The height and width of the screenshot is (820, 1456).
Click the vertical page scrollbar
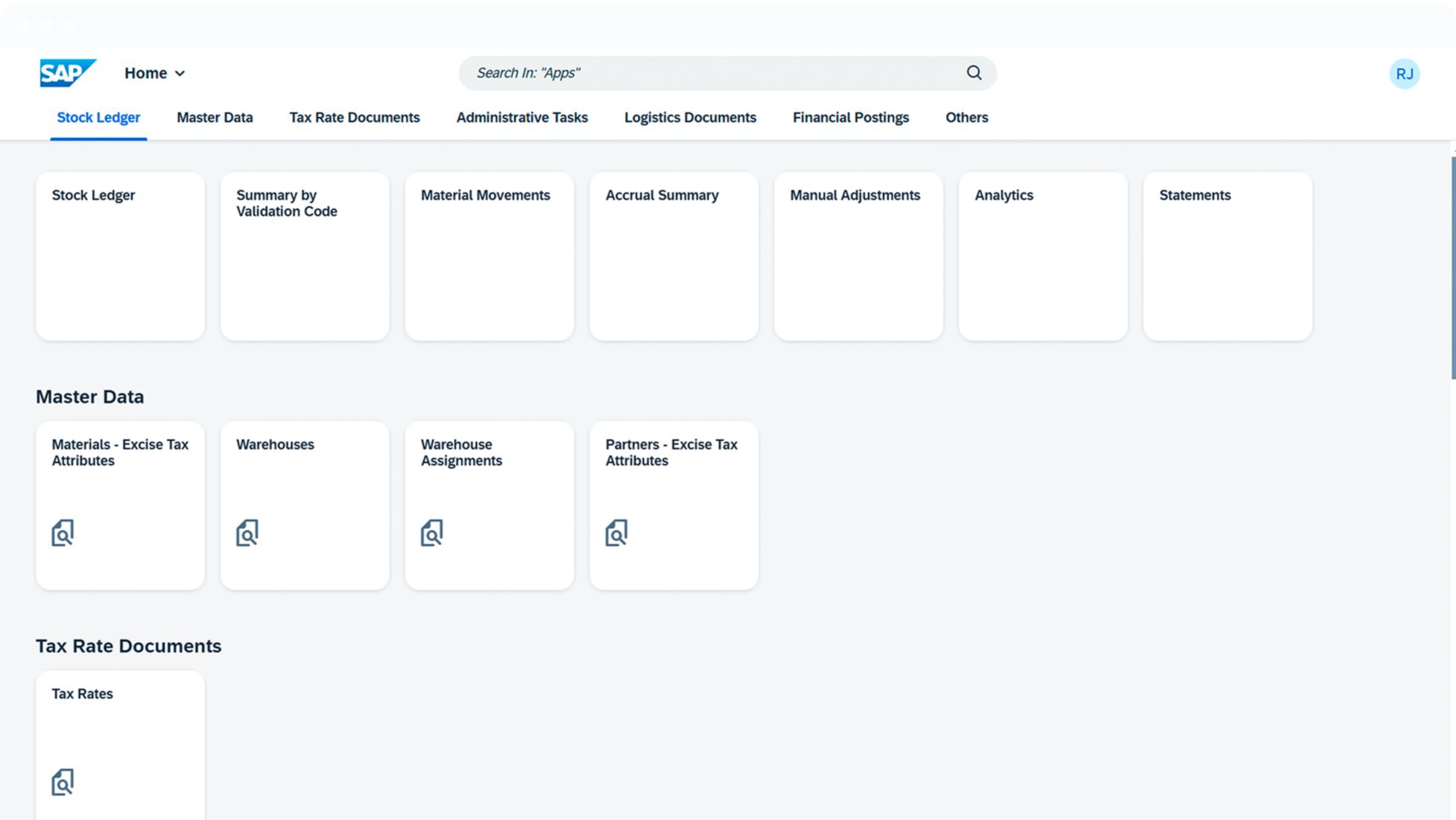(1452, 268)
